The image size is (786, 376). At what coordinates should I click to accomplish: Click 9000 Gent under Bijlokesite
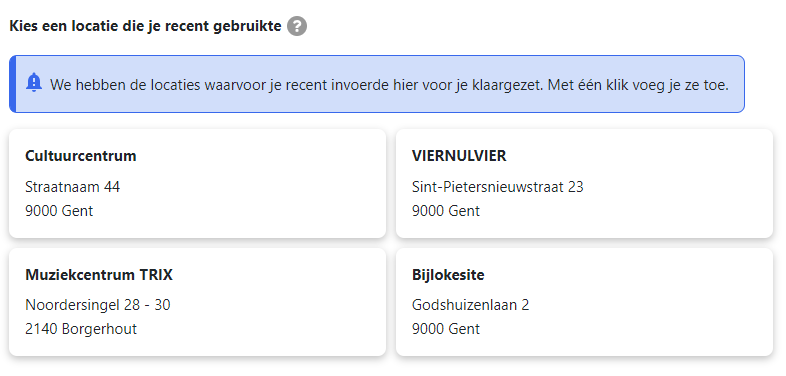[x=446, y=329]
